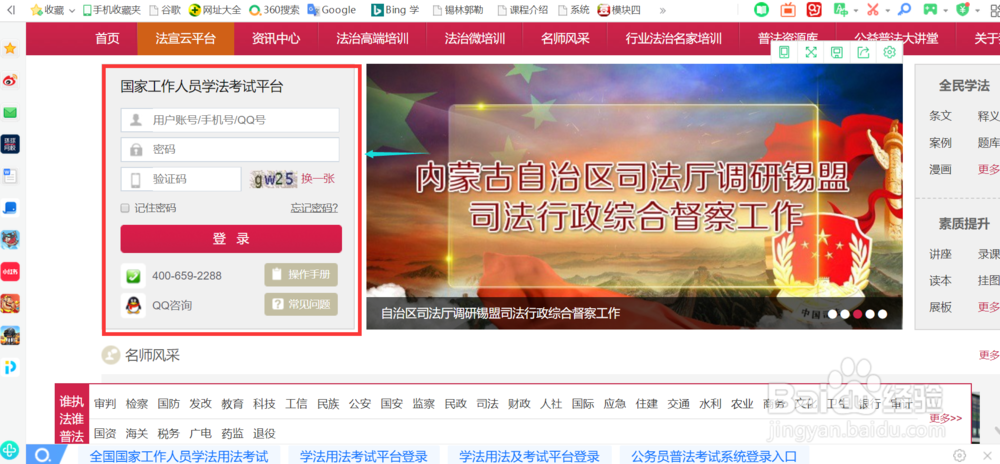Open the Weibo sidebar icon
Screen dimensions: 1000x464
[x=10, y=81]
